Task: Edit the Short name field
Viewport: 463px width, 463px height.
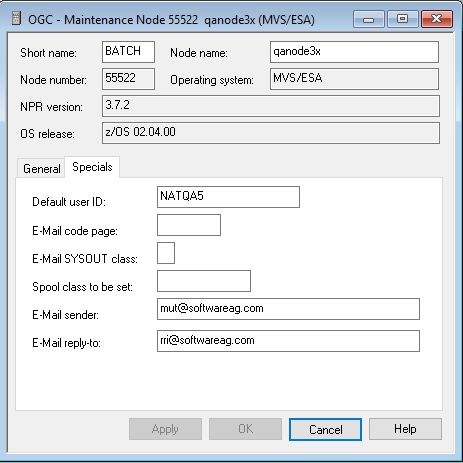Action: point(128,52)
